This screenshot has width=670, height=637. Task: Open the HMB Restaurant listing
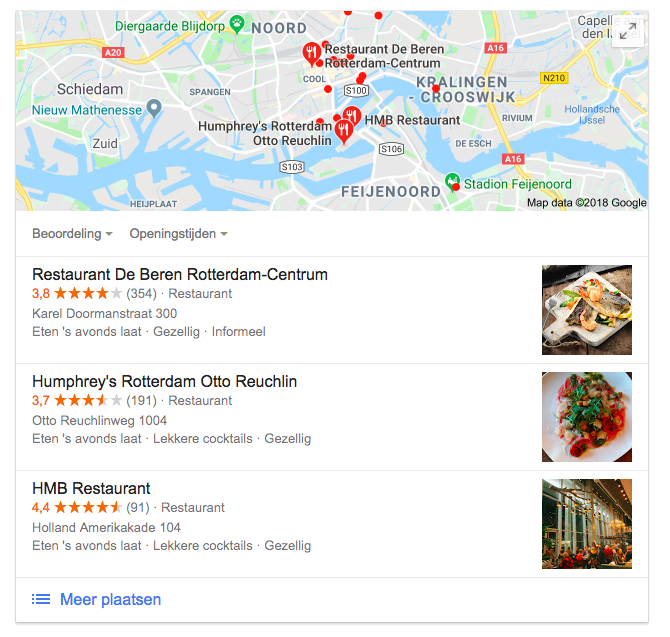(x=91, y=488)
